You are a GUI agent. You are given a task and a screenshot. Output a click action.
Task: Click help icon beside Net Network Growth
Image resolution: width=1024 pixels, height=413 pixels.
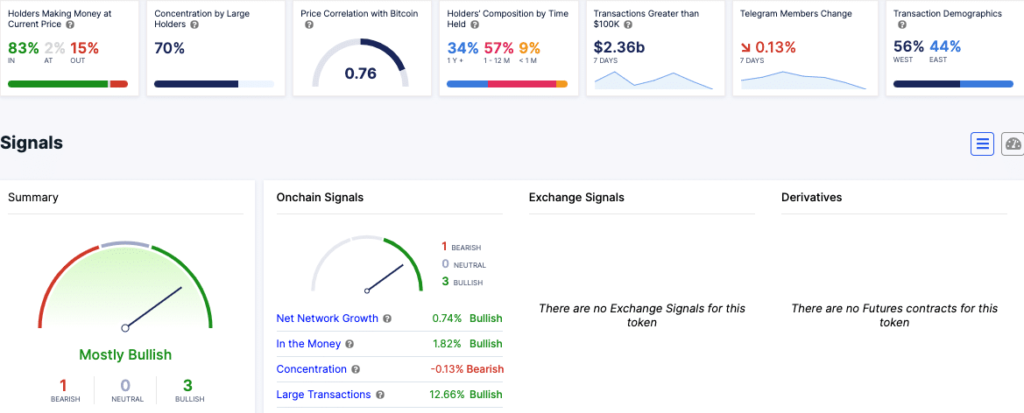387,319
